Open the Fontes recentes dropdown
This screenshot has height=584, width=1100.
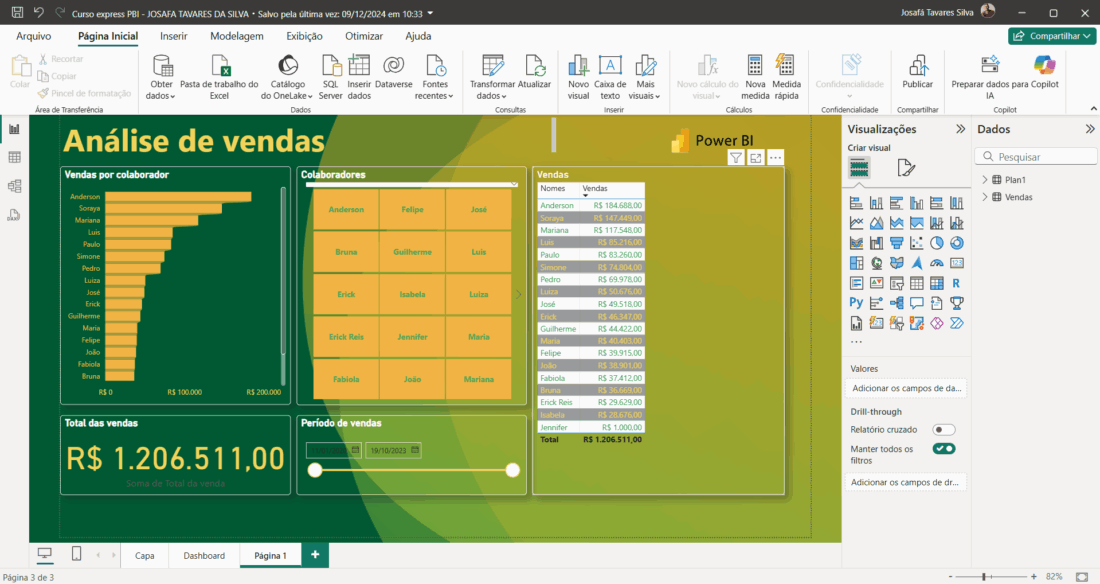point(434,90)
